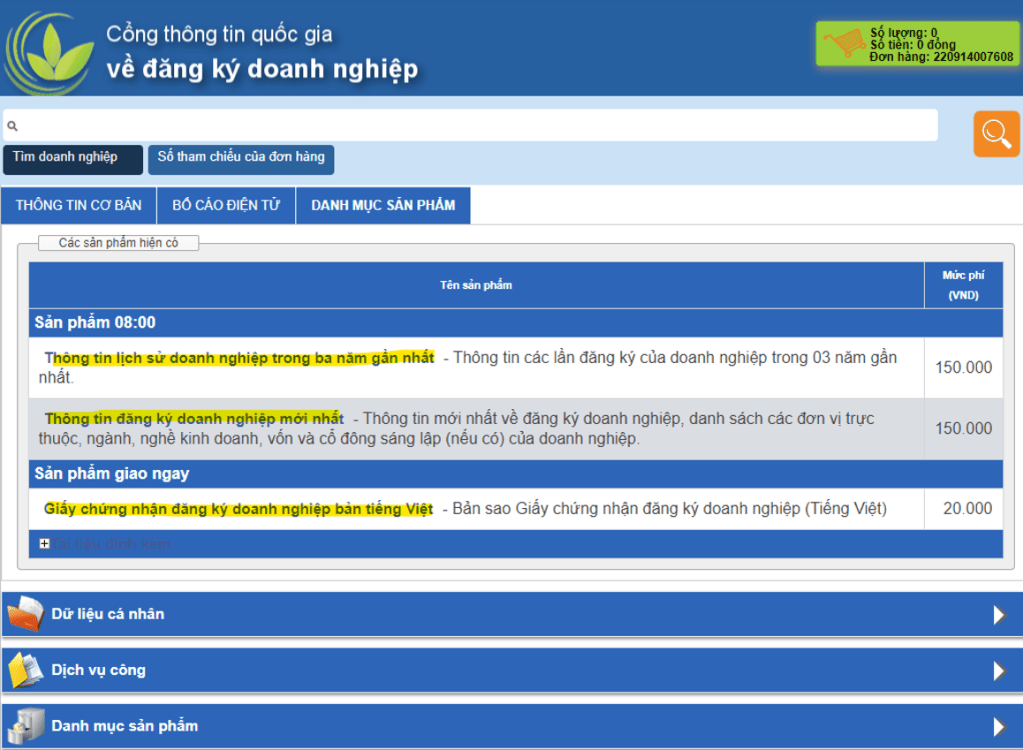Click the folder icon beside Dữ liệu cá nhân
The image size is (1023, 750).
click(x=25, y=613)
